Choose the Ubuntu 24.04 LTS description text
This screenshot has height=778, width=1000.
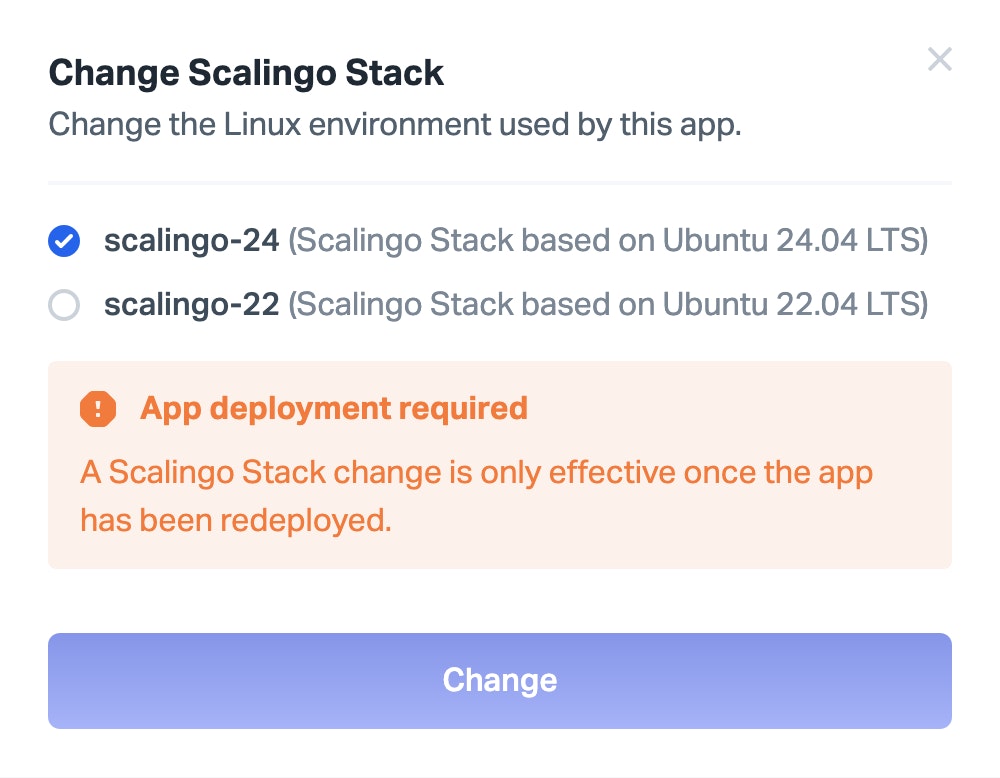[x=608, y=241]
